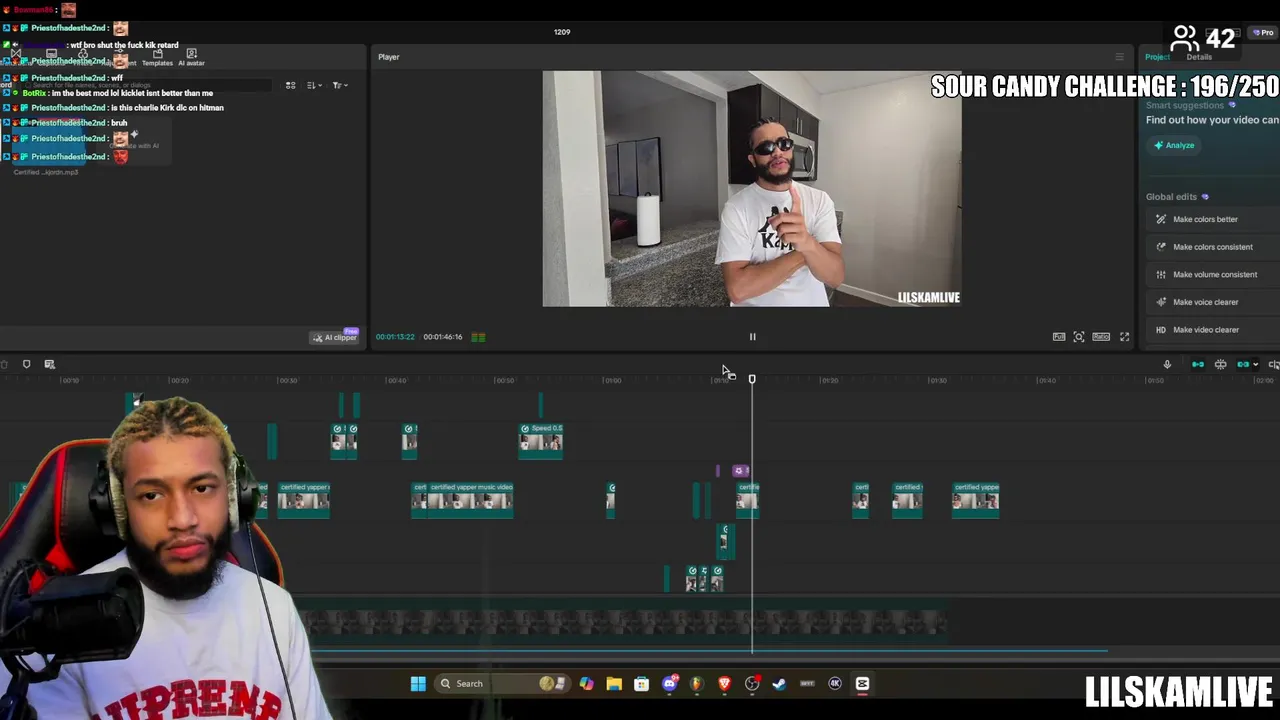
Task: Toggle main track magnet icon
Action: (x=1198, y=364)
